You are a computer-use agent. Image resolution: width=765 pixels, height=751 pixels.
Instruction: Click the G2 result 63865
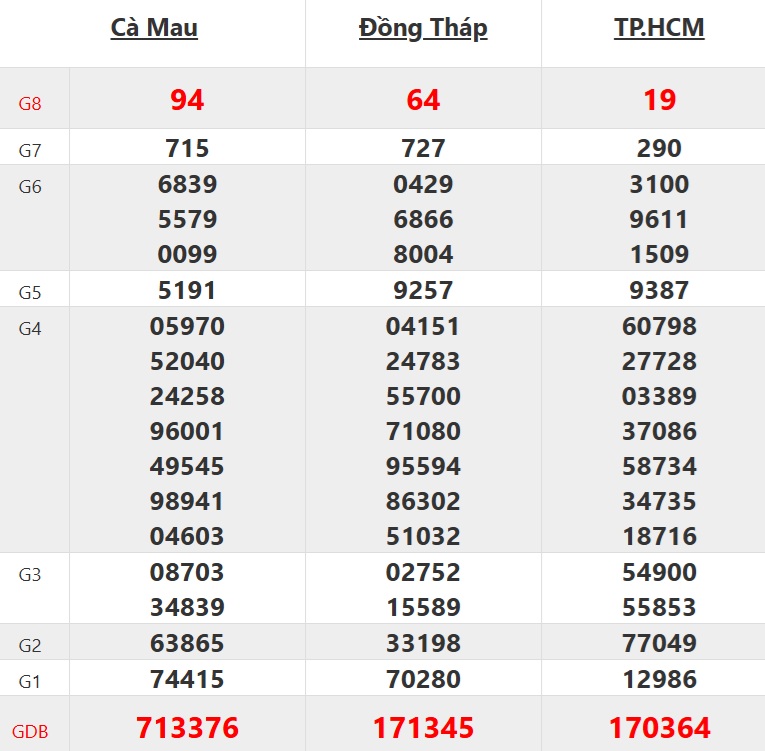187,643
